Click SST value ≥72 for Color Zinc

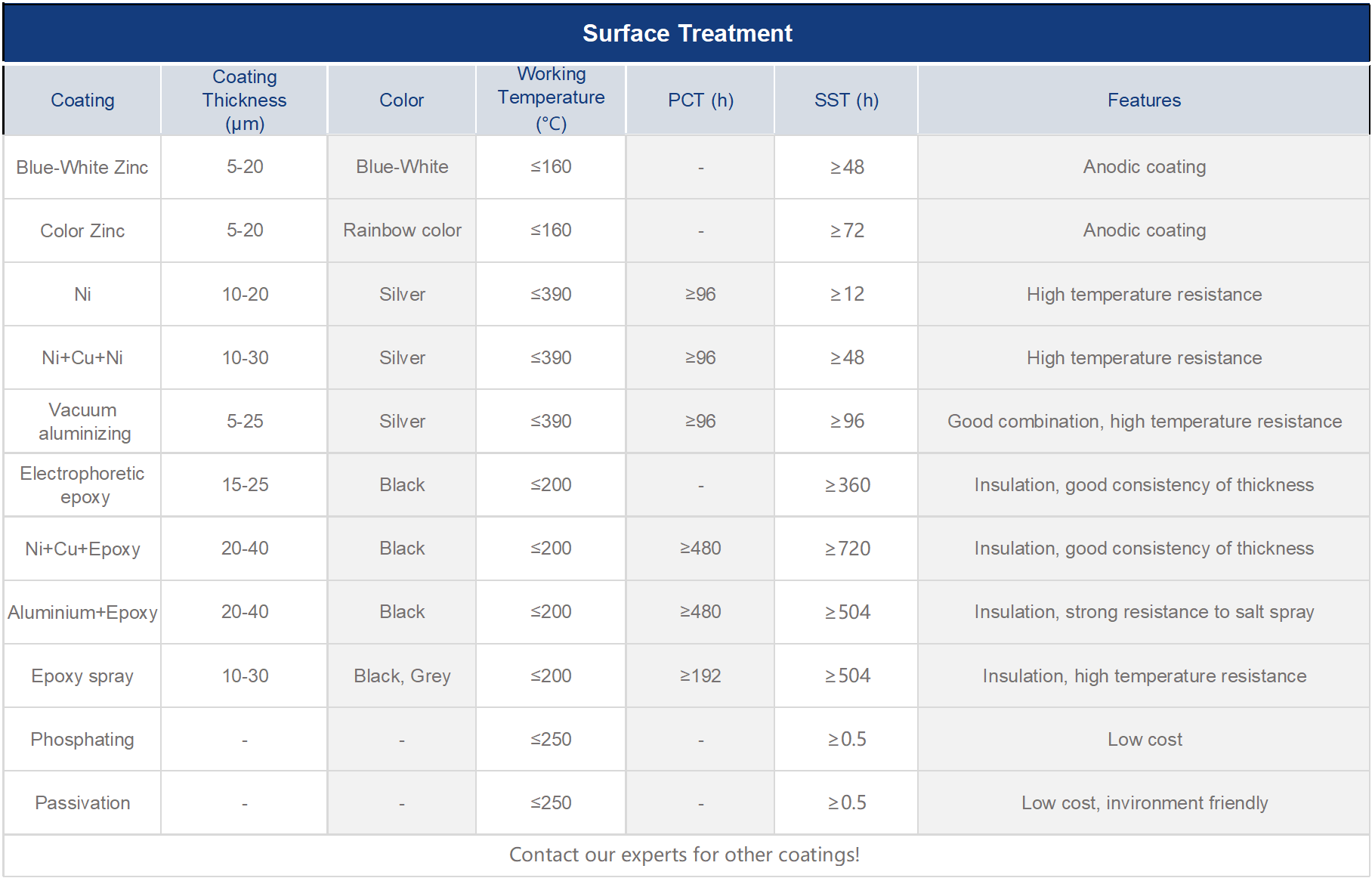[847, 230]
